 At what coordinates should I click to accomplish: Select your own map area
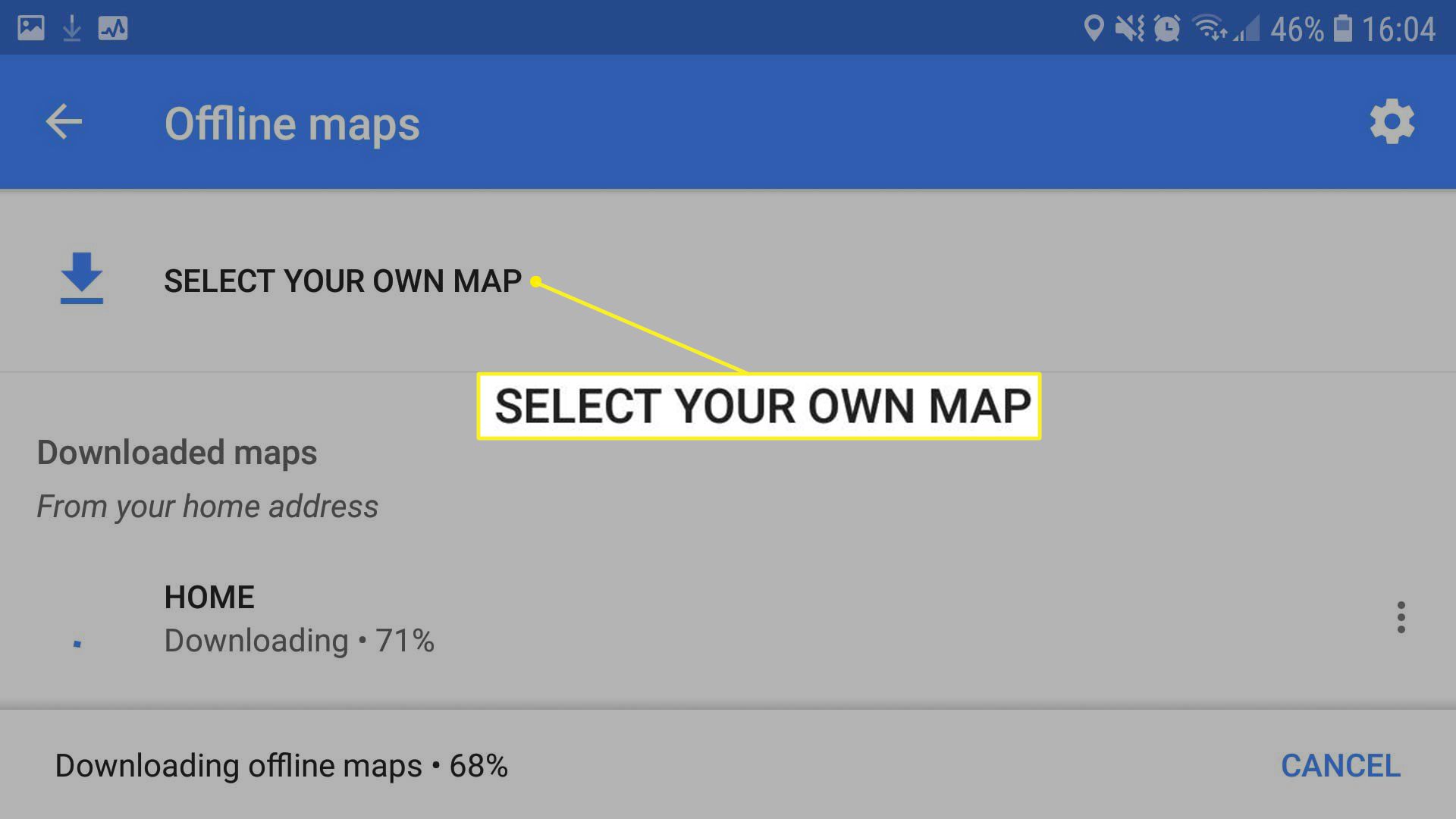pyautogui.click(x=343, y=279)
